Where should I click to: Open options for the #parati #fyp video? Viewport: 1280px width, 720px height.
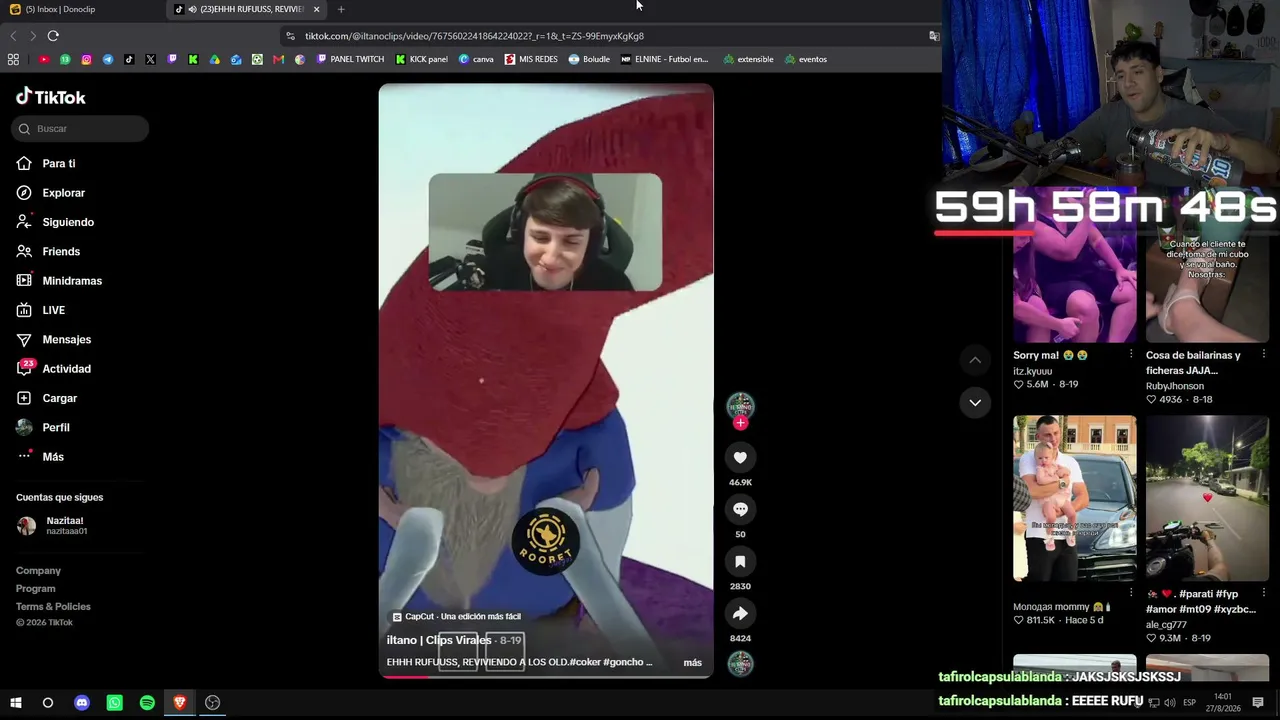[x=1263, y=593]
